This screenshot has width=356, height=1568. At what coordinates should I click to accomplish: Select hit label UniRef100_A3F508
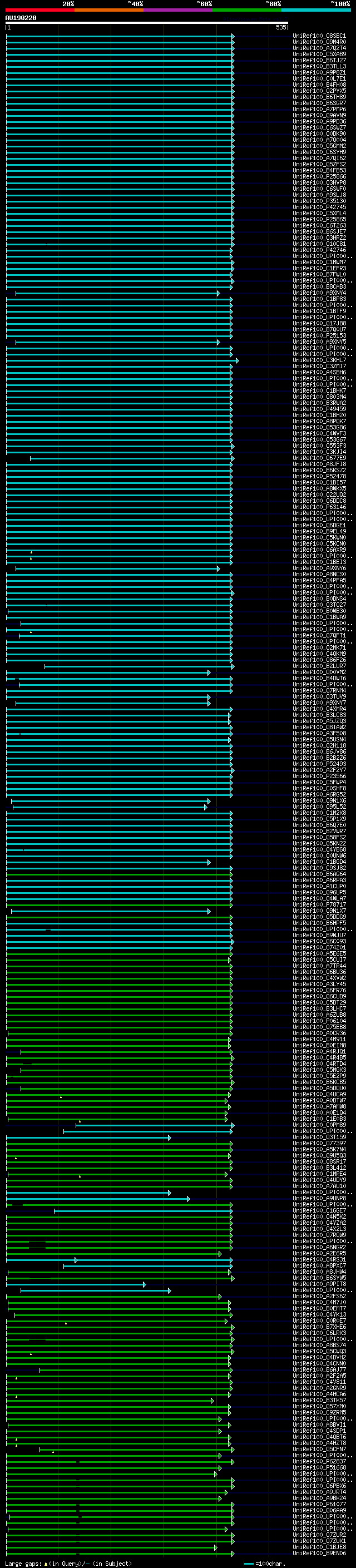point(319,734)
